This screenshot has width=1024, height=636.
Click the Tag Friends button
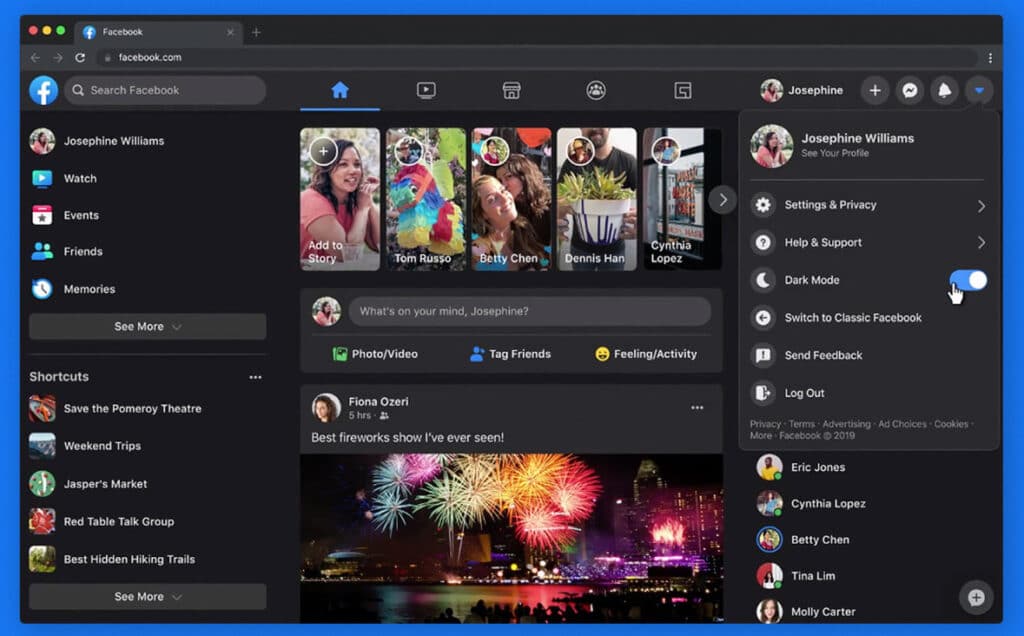[x=510, y=354]
